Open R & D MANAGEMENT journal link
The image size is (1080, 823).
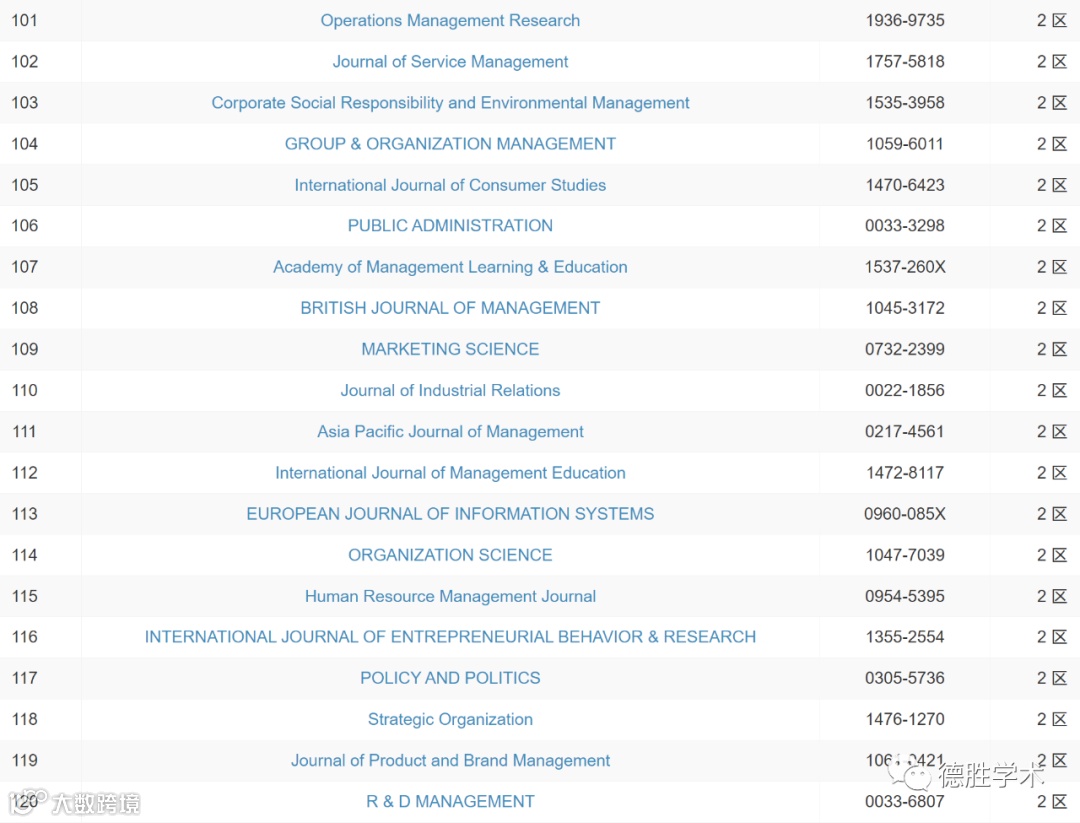pos(450,802)
